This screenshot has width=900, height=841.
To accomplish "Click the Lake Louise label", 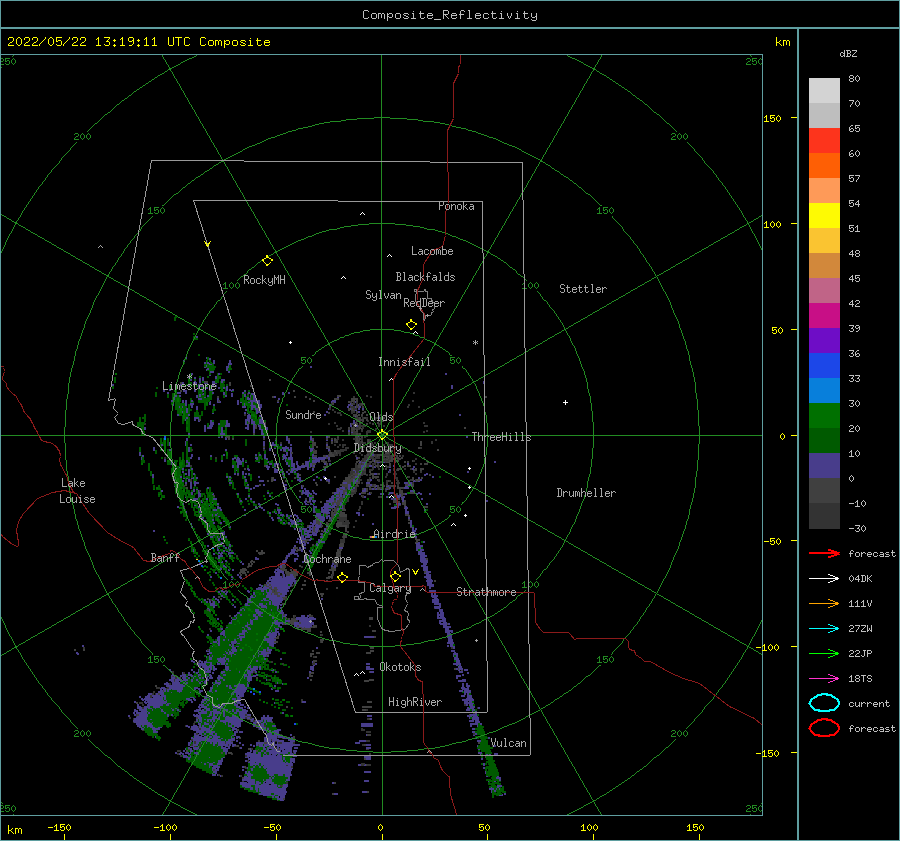I will coord(77,491).
